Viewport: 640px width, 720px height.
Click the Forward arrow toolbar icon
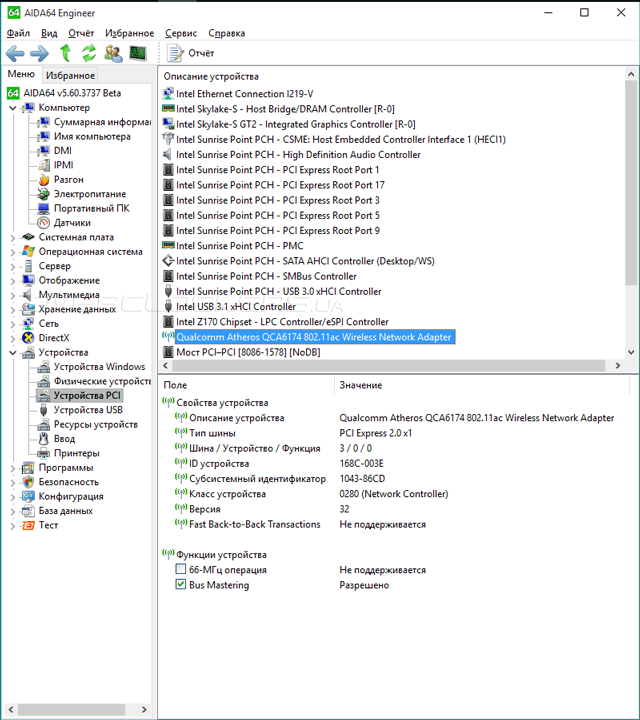39,53
